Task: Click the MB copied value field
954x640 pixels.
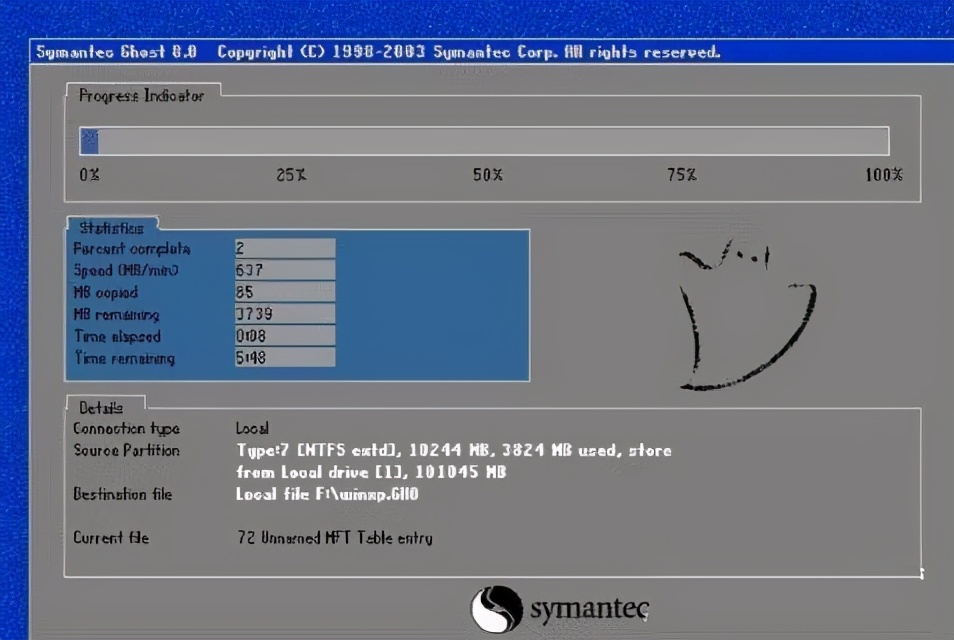Action: (x=285, y=293)
